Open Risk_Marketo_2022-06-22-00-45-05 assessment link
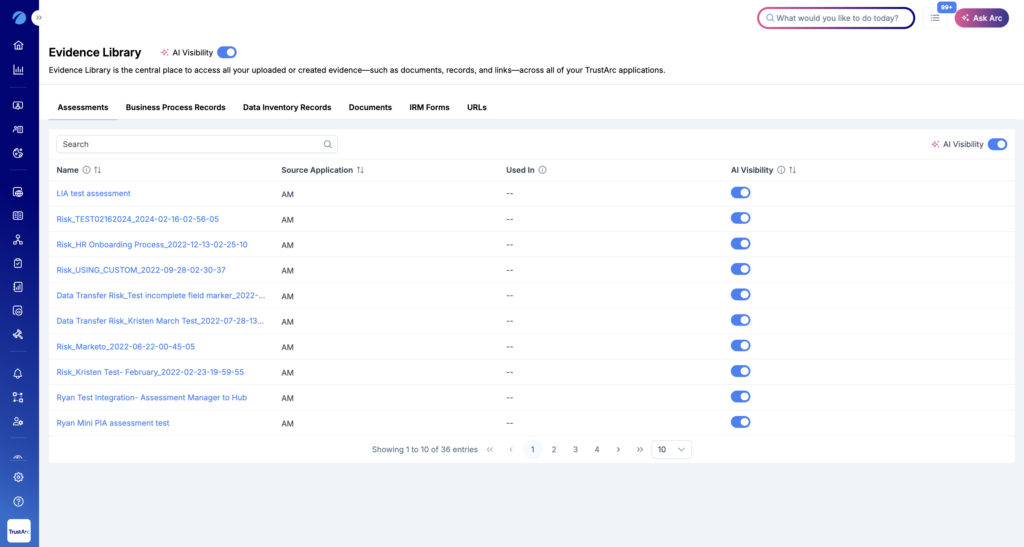 [126, 346]
